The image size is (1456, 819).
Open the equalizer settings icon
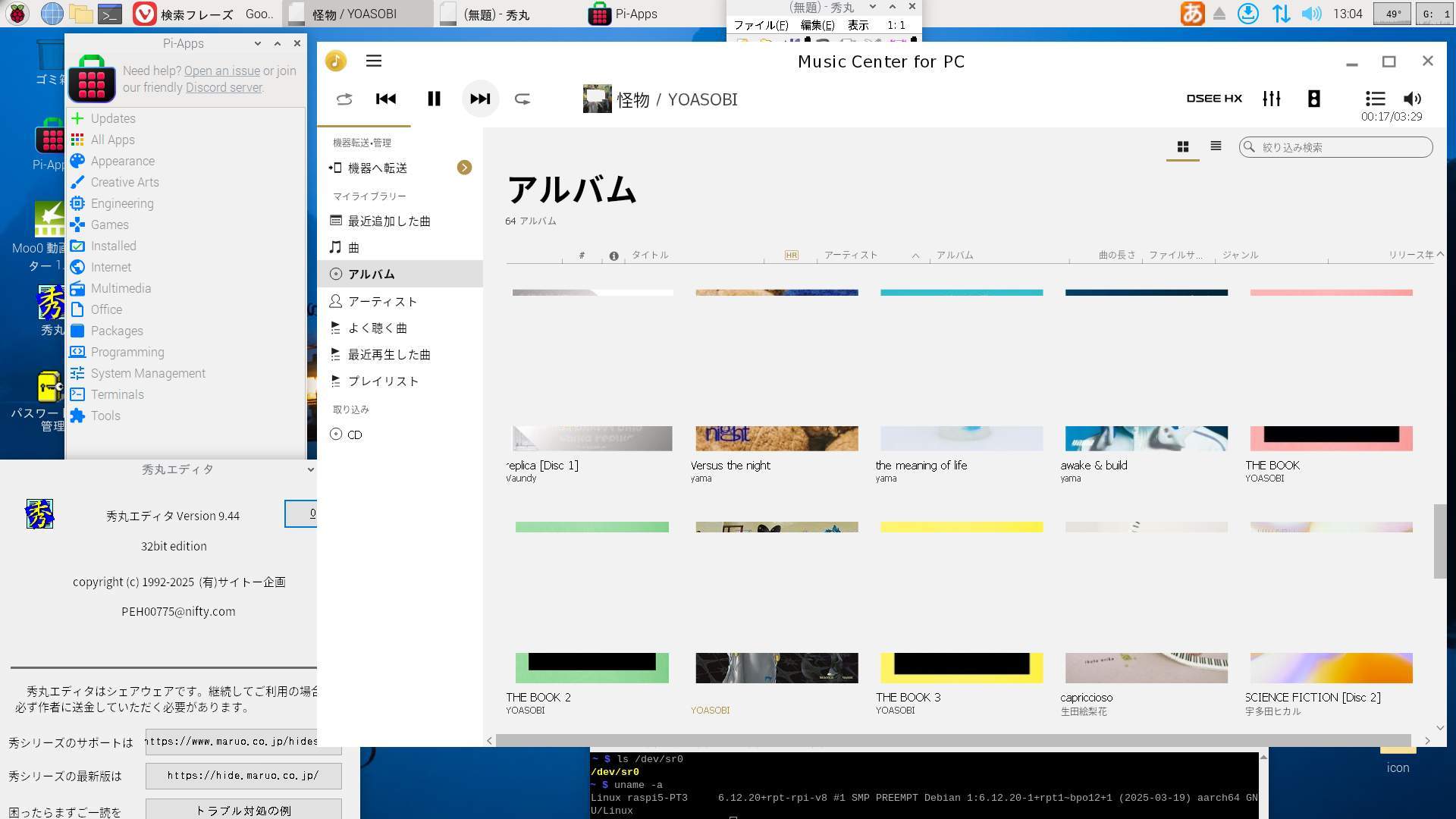tap(1272, 99)
